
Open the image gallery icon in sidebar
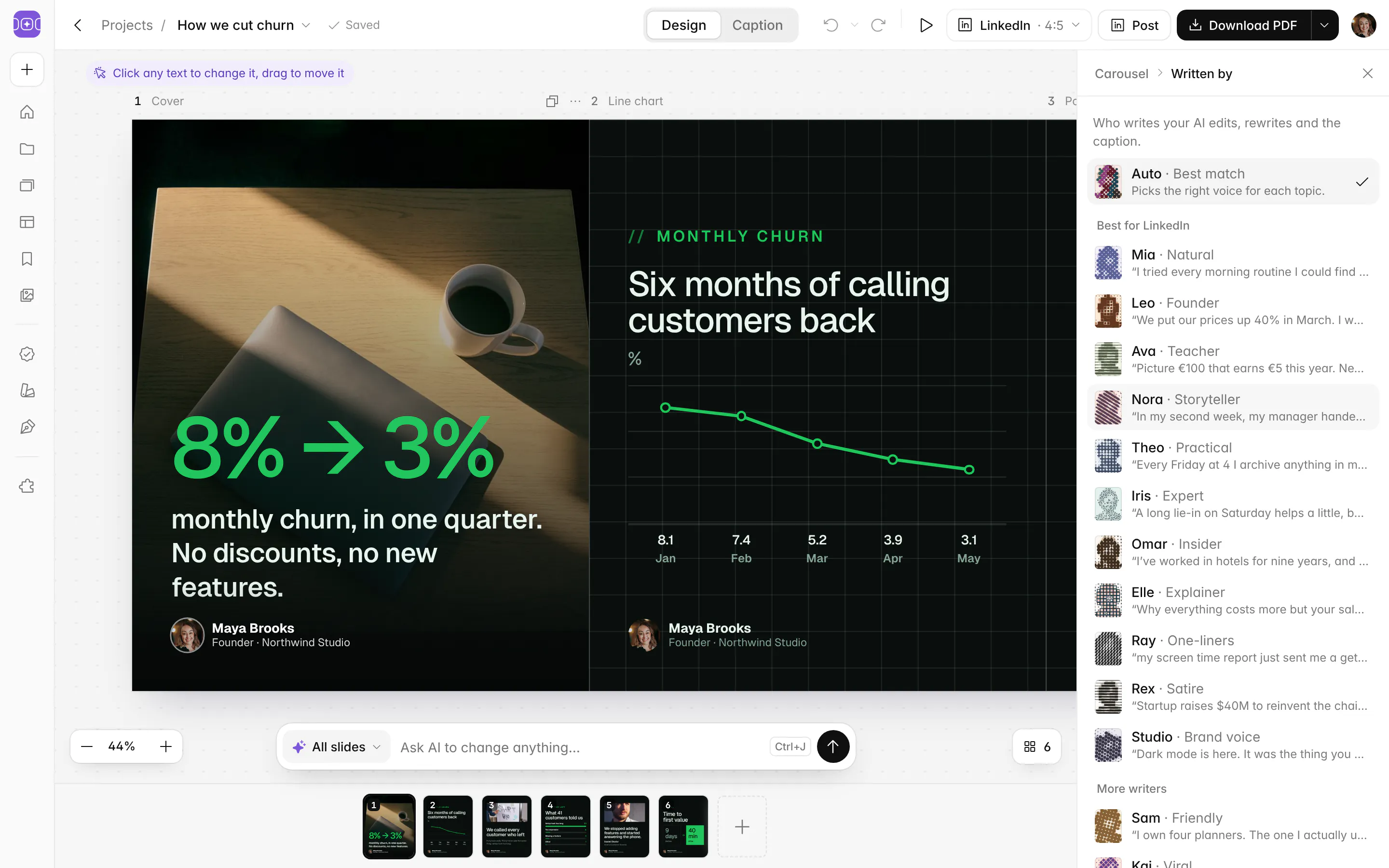(x=27, y=296)
